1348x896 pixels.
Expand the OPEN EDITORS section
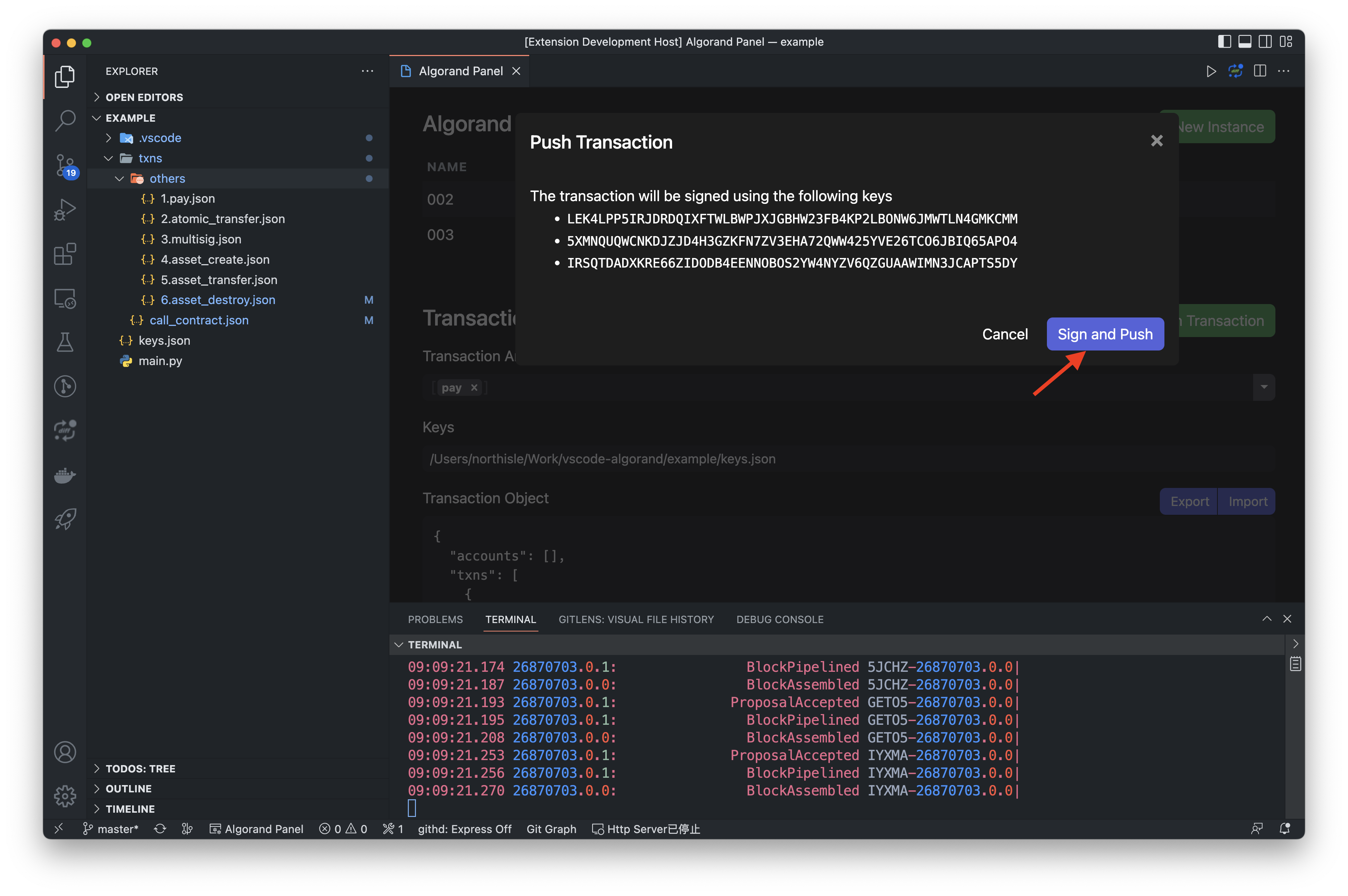[144, 97]
